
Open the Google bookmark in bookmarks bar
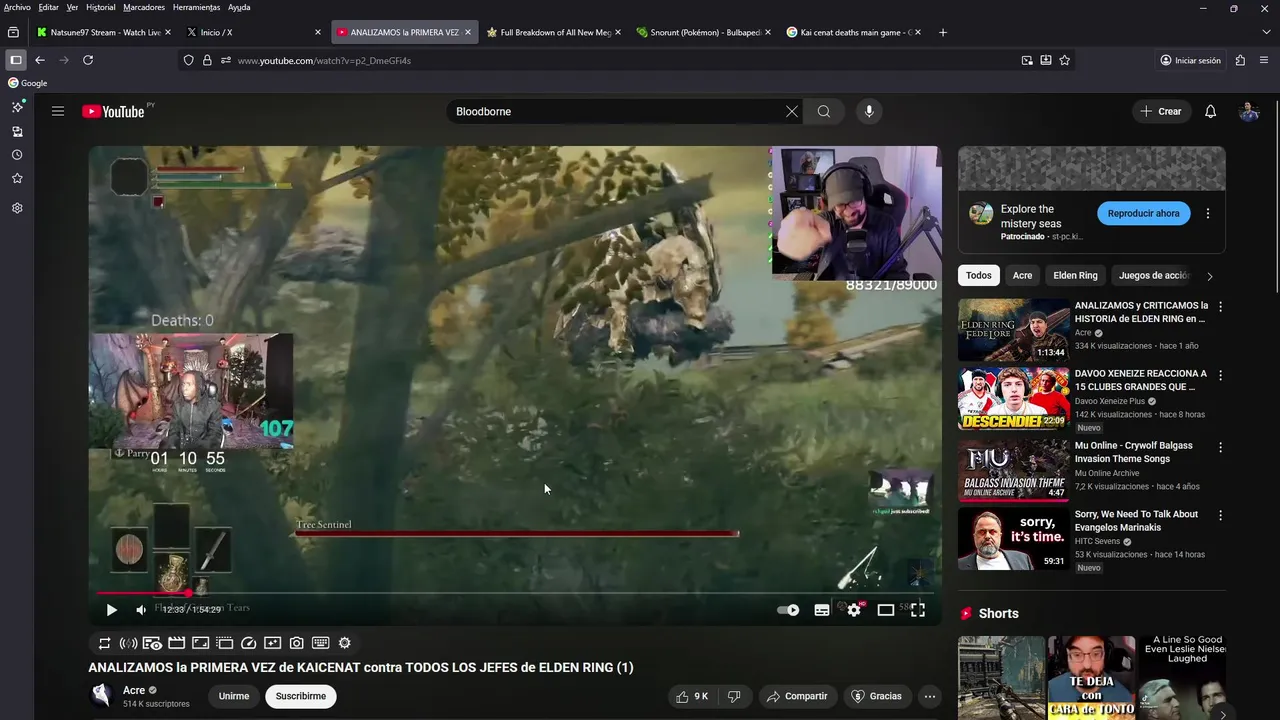(28, 83)
